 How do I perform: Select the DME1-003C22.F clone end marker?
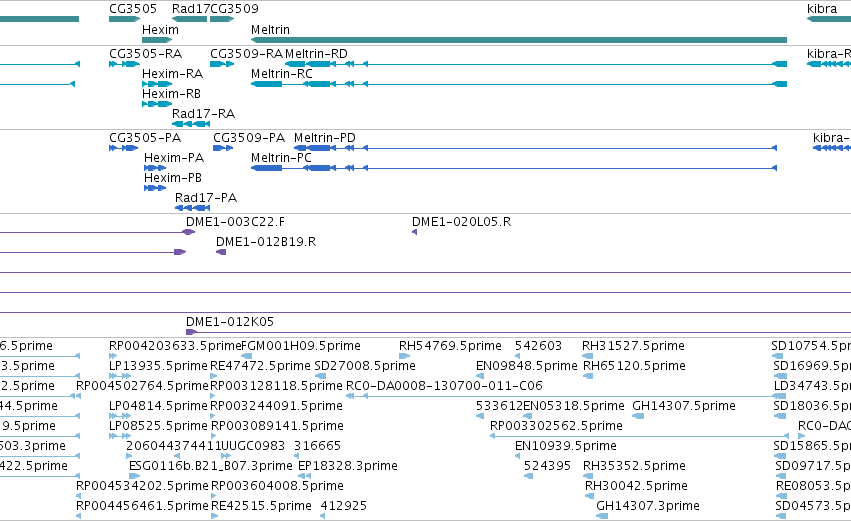[188, 232]
